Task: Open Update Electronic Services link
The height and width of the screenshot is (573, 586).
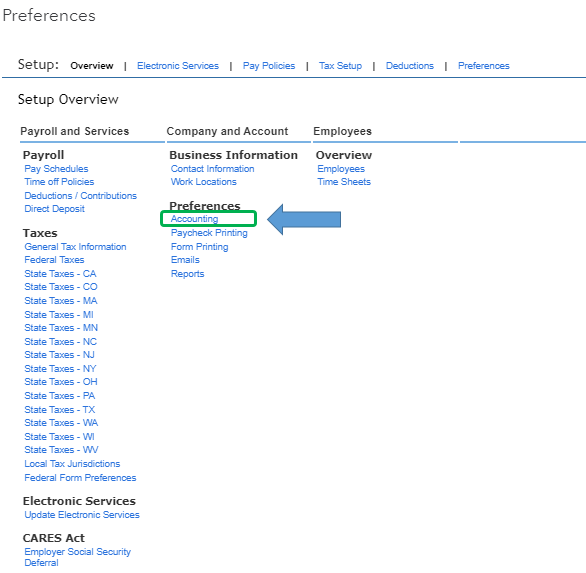Action: [82, 515]
